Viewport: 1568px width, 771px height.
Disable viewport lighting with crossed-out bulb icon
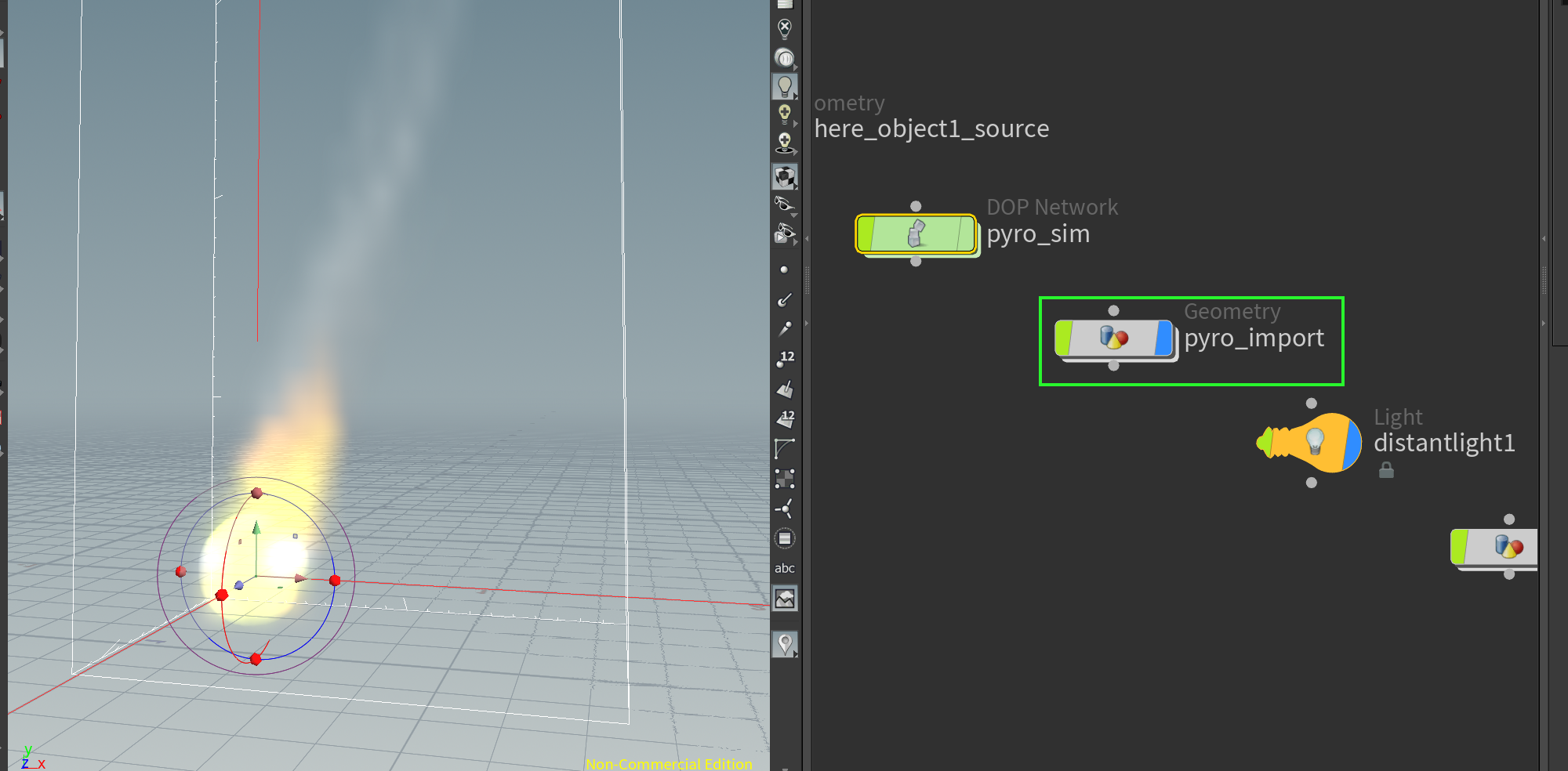point(784,27)
